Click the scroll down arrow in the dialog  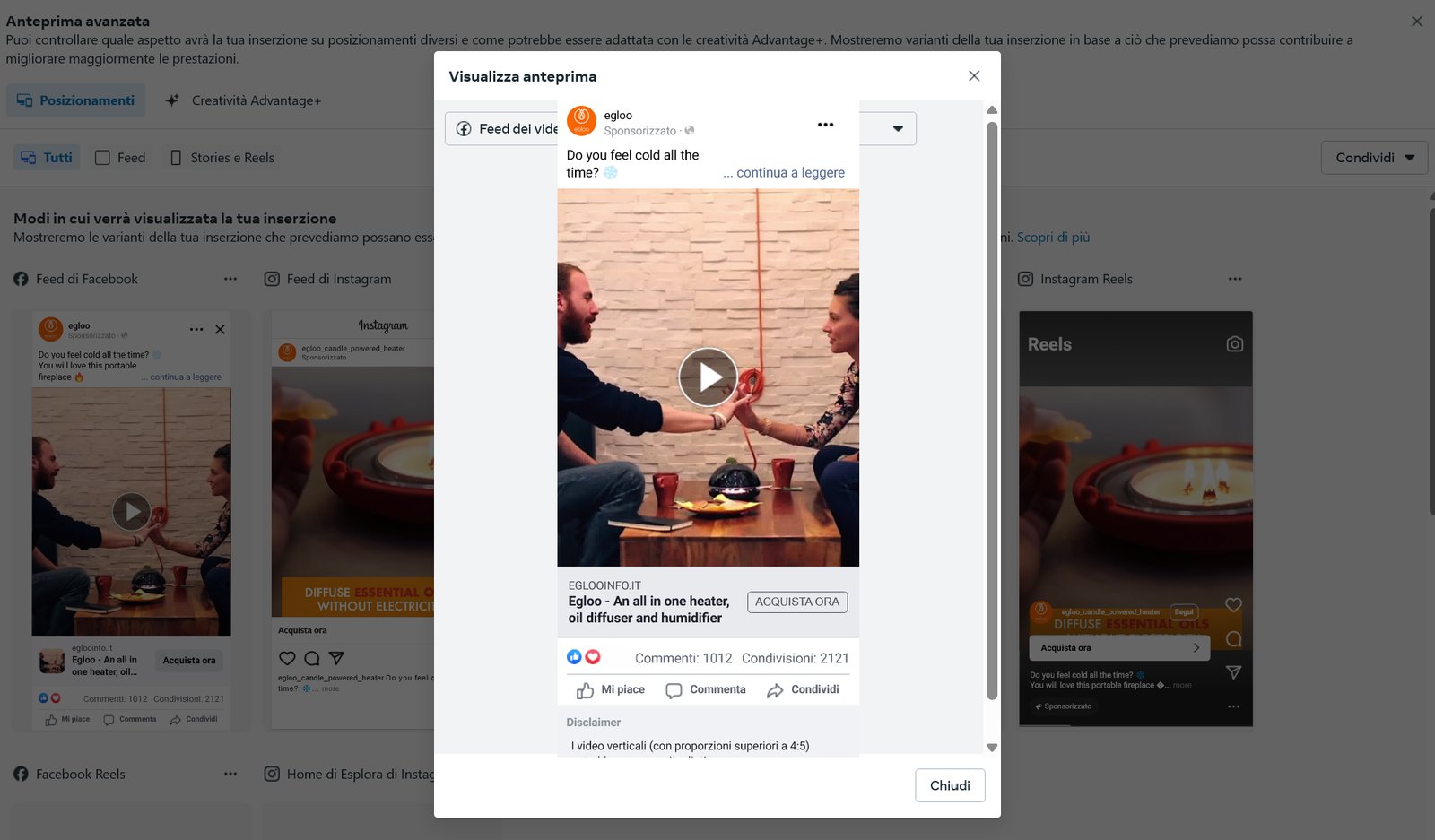pyautogui.click(x=992, y=747)
